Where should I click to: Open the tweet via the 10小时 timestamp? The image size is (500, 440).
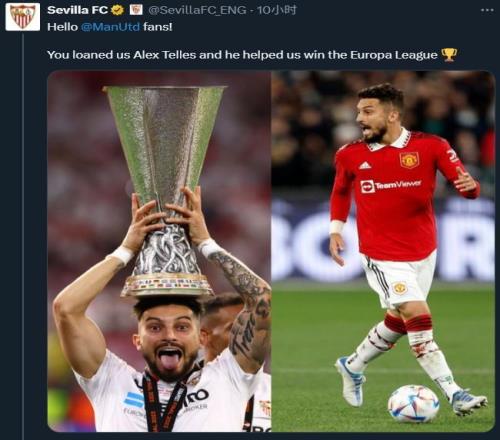[x=277, y=10]
